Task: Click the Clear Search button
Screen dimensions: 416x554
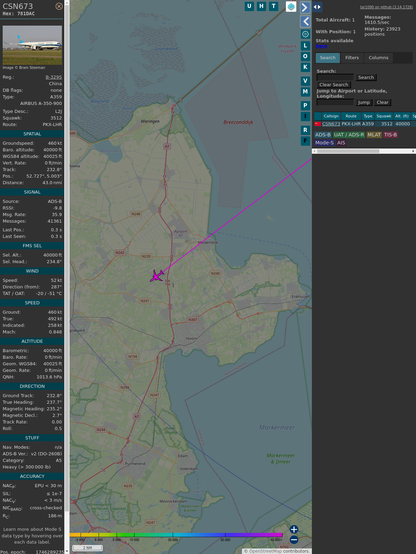Action: click(x=334, y=85)
